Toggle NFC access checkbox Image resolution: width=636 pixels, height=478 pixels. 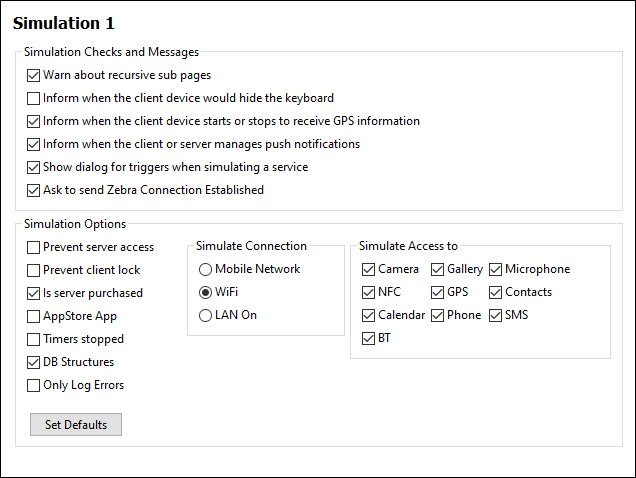click(369, 292)
